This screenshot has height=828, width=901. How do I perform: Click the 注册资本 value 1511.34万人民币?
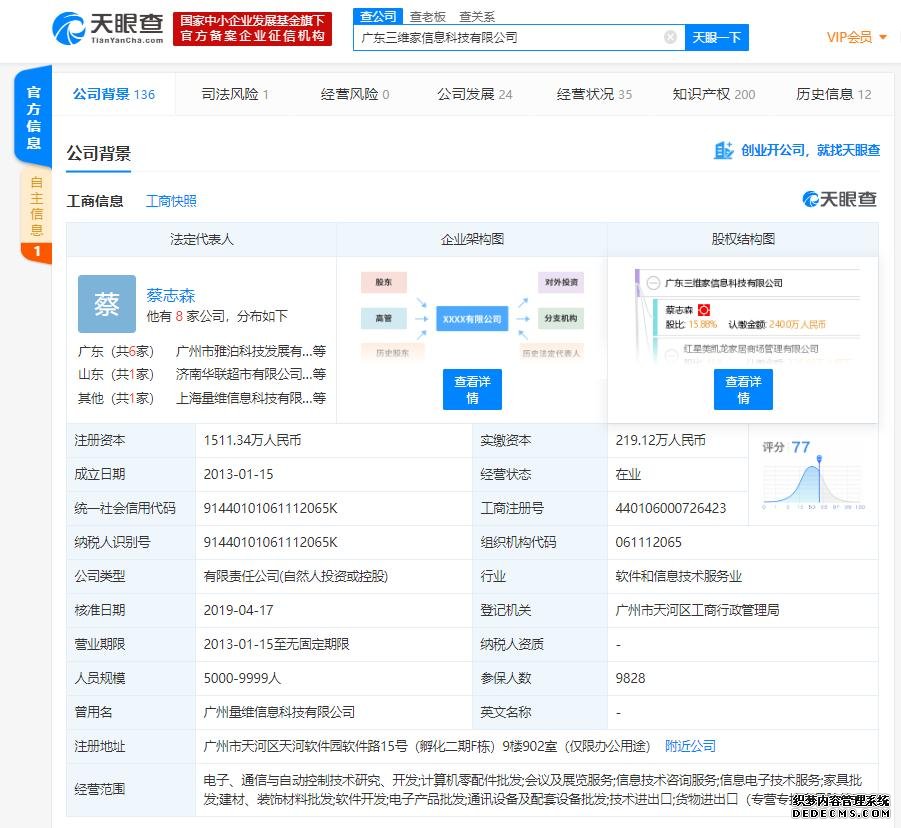tap(252, 440)
